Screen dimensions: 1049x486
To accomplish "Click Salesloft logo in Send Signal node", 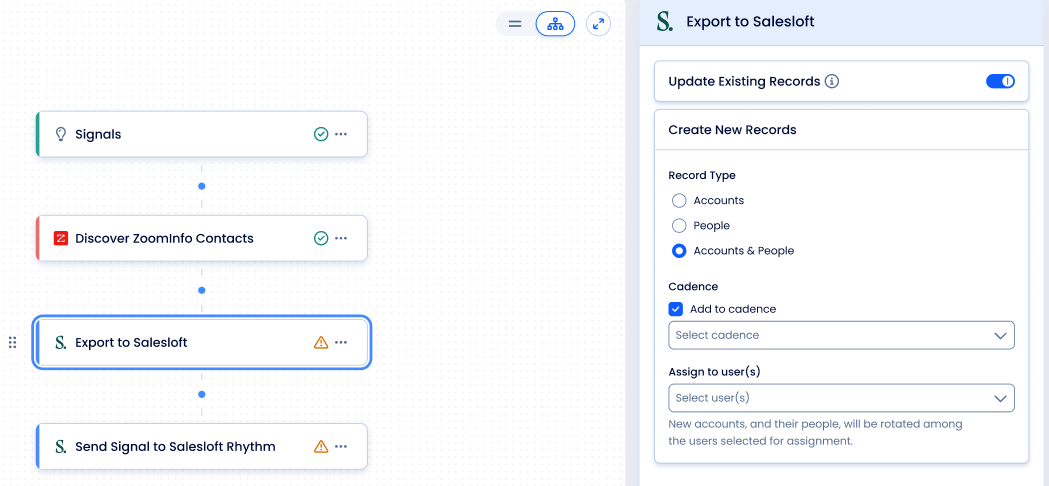I will pyautogui.click(x=61, y=447).
